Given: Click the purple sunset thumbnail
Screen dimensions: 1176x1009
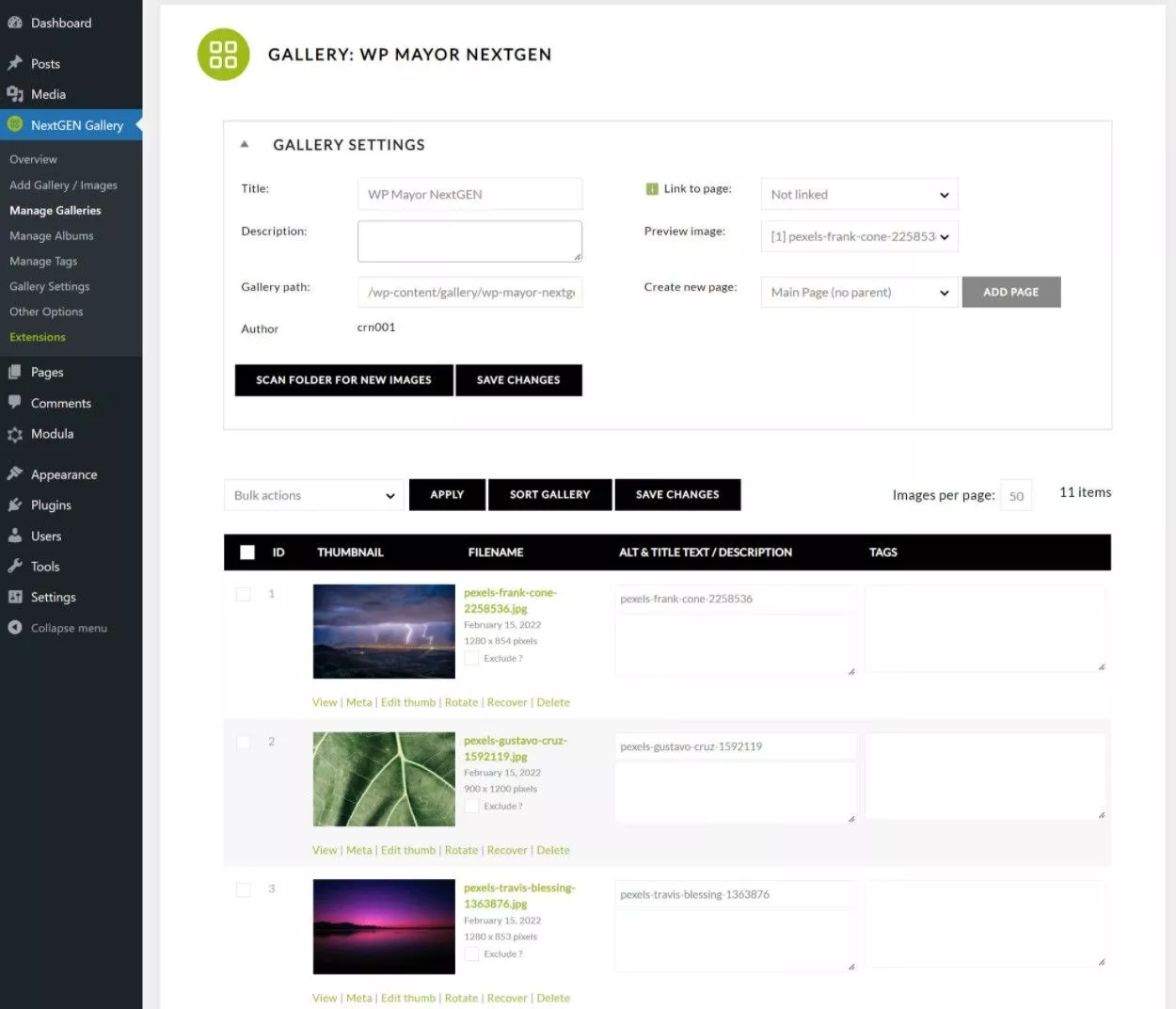Looking at the screenshot, I should [384, 927].
